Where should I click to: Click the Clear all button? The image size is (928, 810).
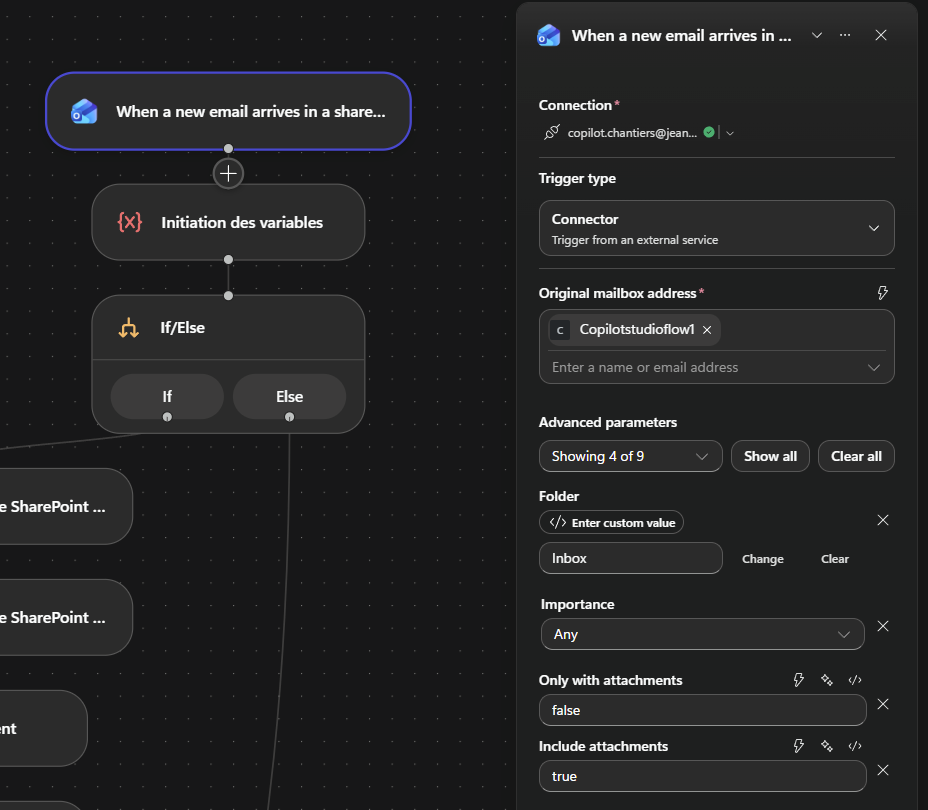[x=856, y=456]
